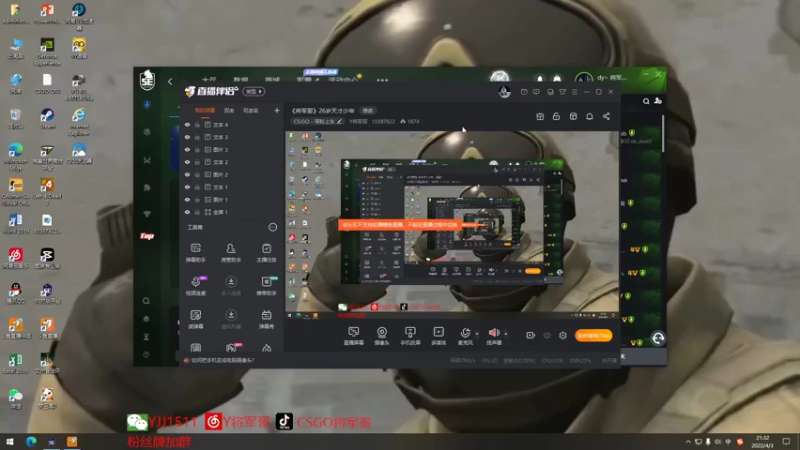
Task: Click the unlock padlock icon above the preview
Action: tap(556, 116)
